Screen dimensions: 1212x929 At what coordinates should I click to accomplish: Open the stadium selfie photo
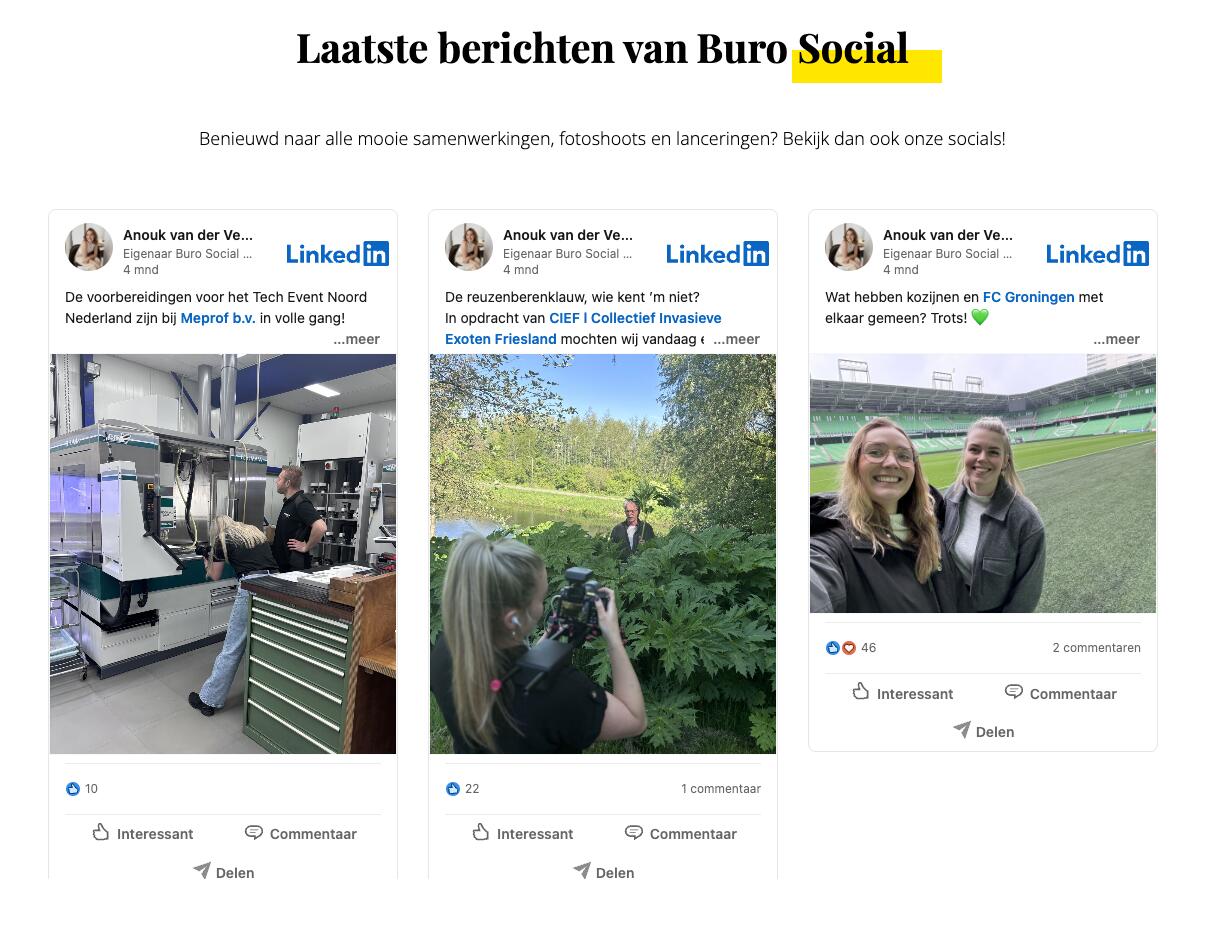[983, 483]
